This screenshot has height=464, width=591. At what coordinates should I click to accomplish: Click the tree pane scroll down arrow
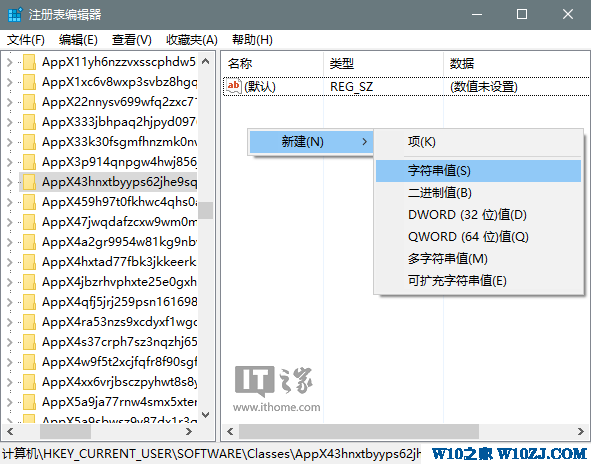coord(205,415)
